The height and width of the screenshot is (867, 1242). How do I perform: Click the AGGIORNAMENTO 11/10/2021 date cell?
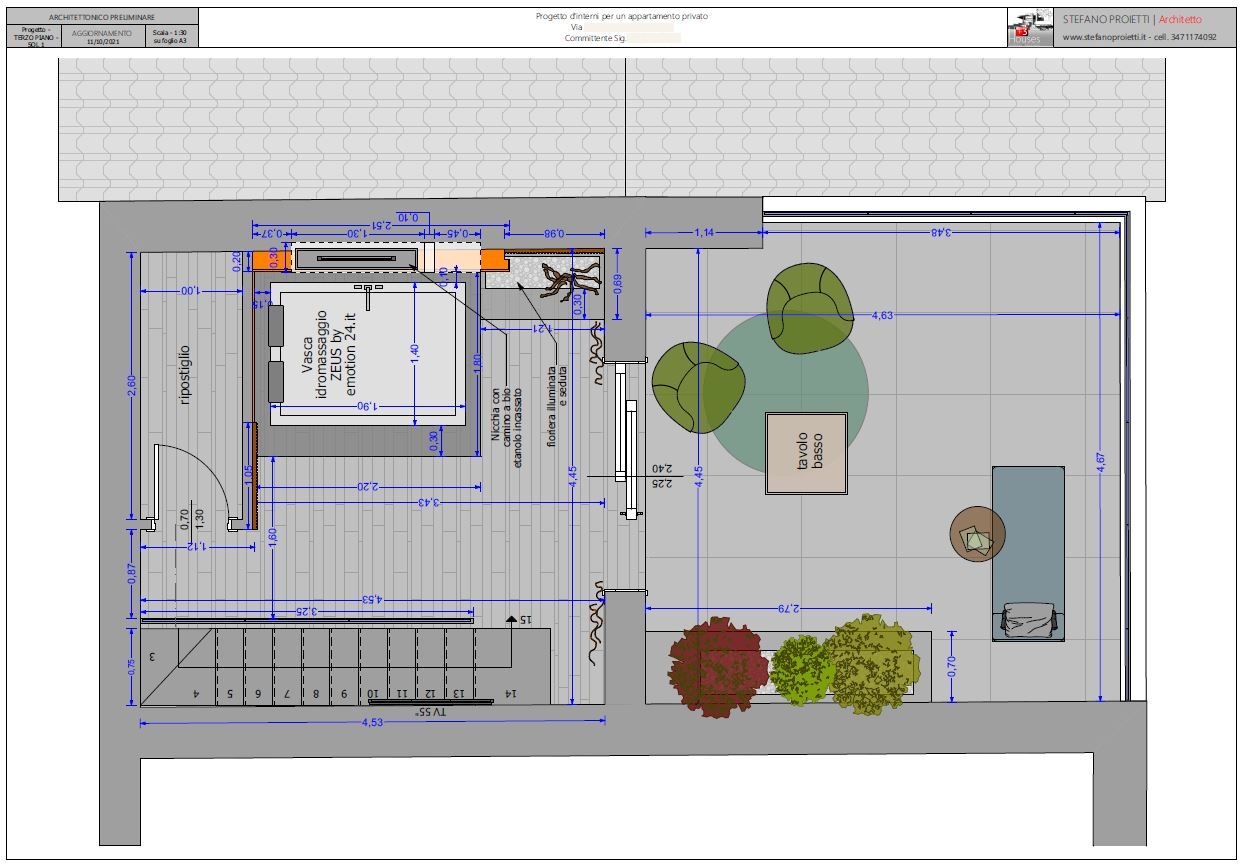[x=102, y=37]
